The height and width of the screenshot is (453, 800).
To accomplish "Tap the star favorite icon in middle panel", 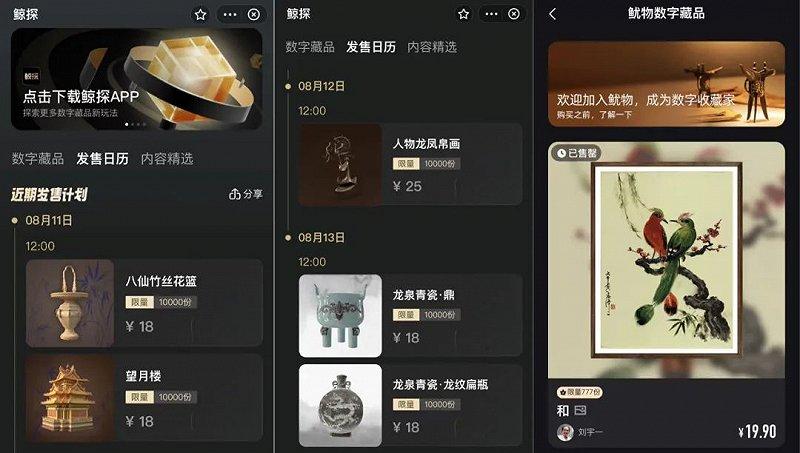I will 463,14.
